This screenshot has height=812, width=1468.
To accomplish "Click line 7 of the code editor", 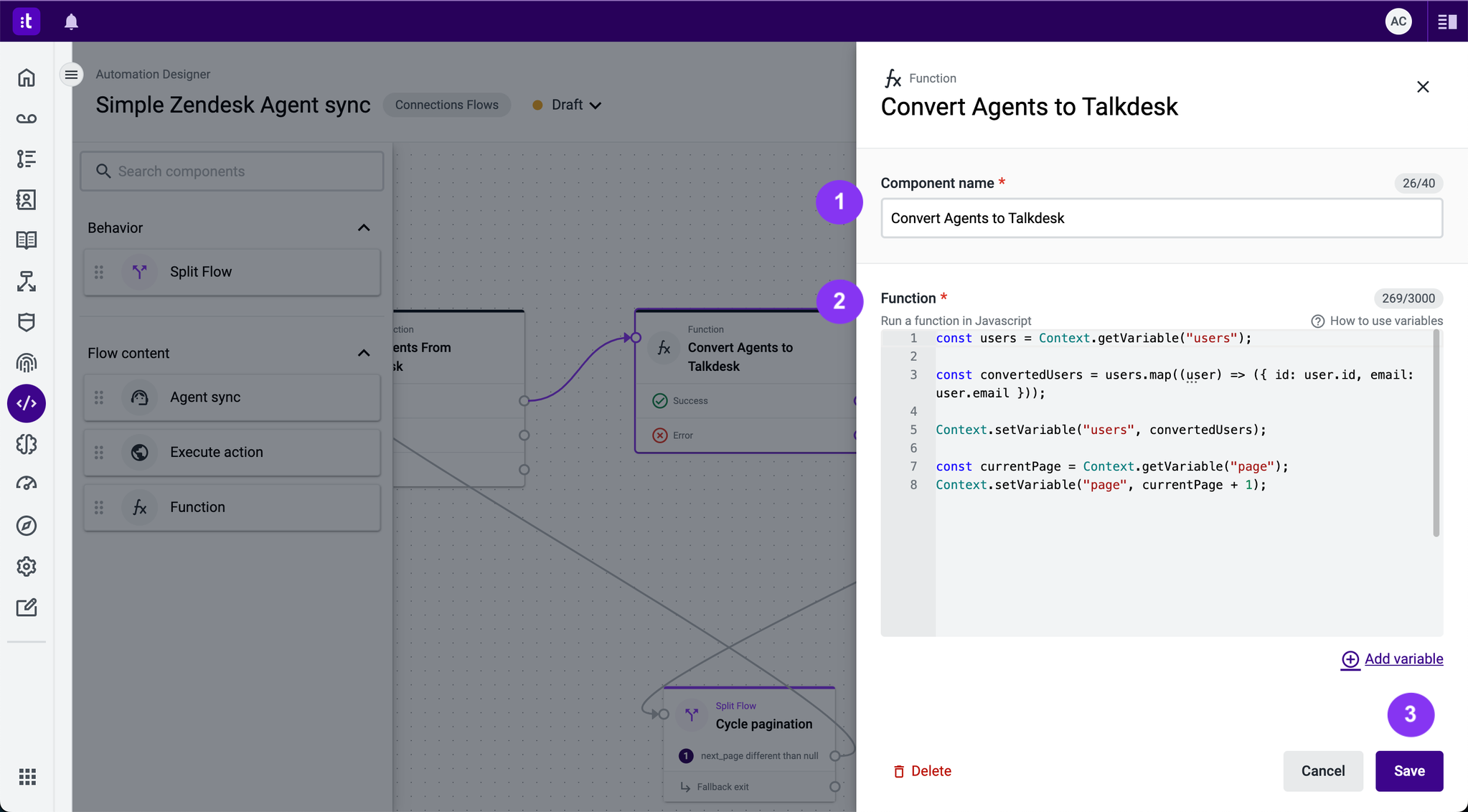I will (x=1112, y=466).
